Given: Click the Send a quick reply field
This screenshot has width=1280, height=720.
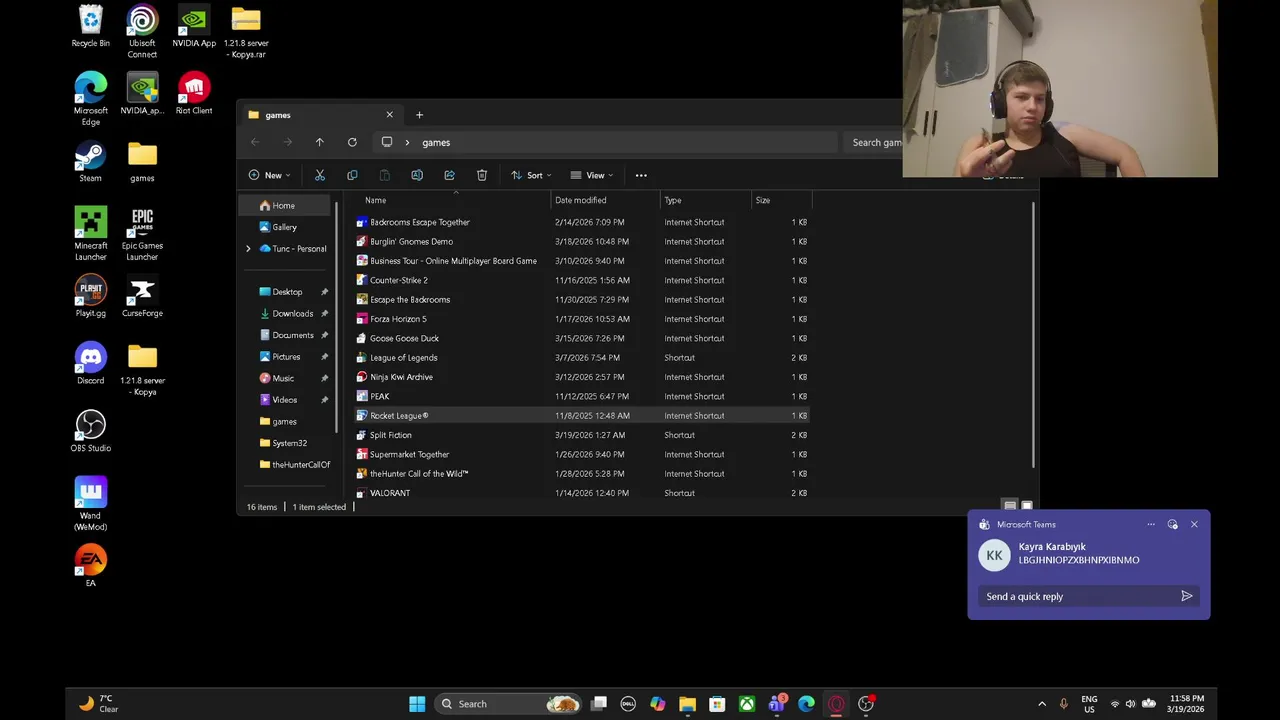Looking at the screenshot, I should [x=1078, y=596].
